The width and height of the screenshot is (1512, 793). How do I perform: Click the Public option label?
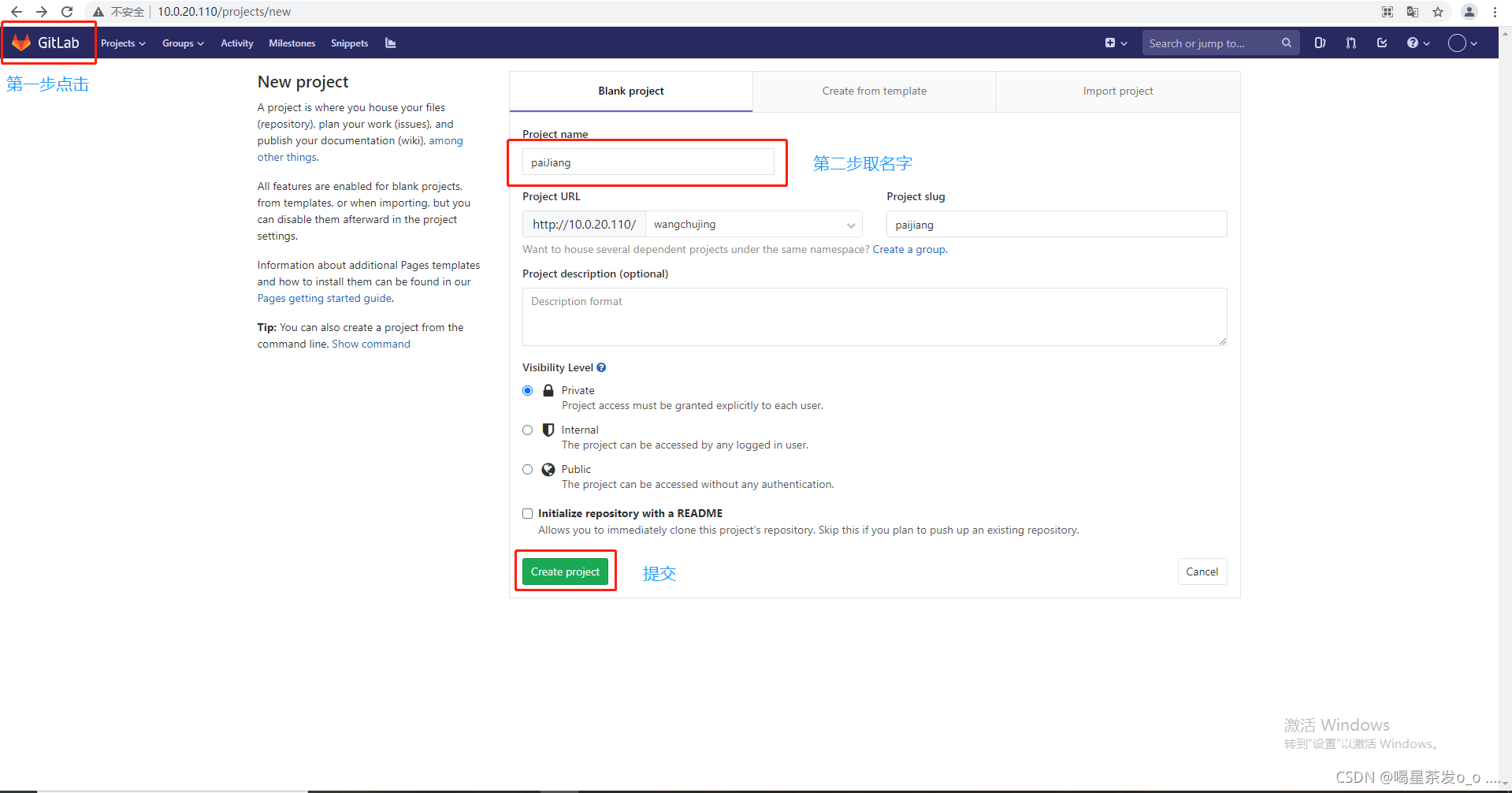pyautogui.click(x=576, y=469)
